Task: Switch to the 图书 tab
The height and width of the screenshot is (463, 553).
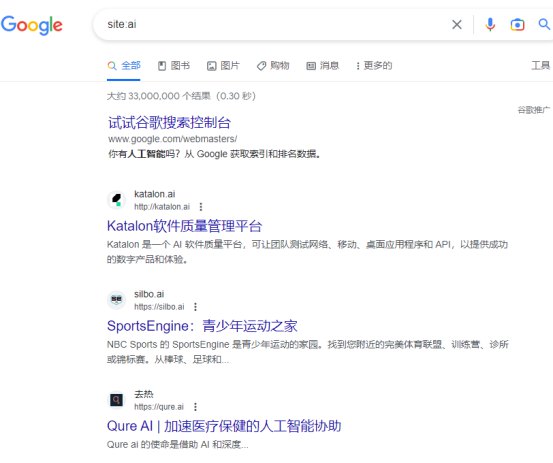Action: (x=174, y=66)
